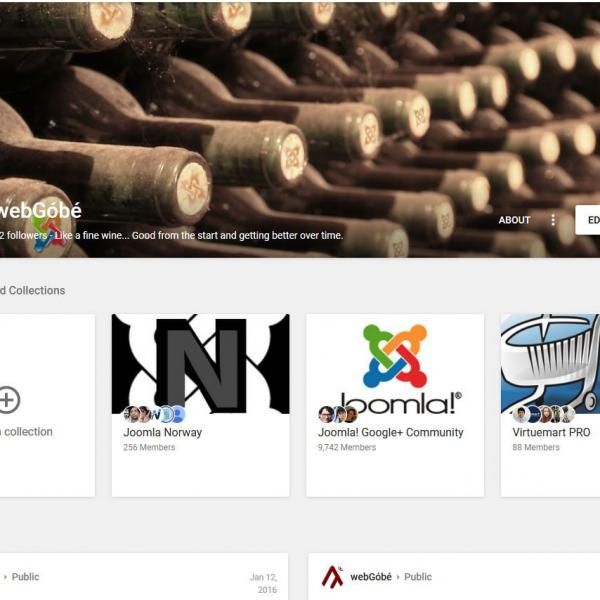
Task: Open the Joomla! logo community image
Action: click(x=395, y=364)
